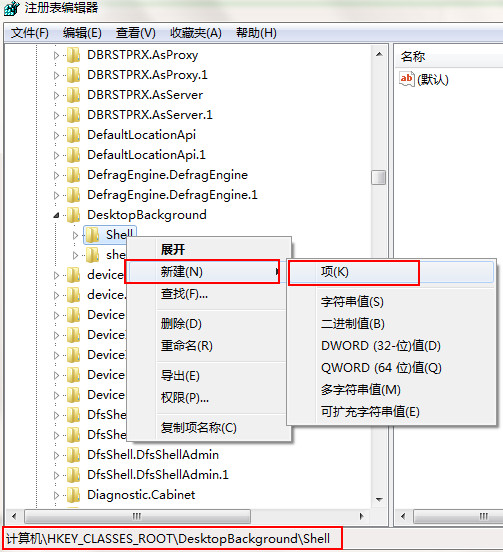Click the tree pane vertical scrollbar thumb

coord(378,177)
